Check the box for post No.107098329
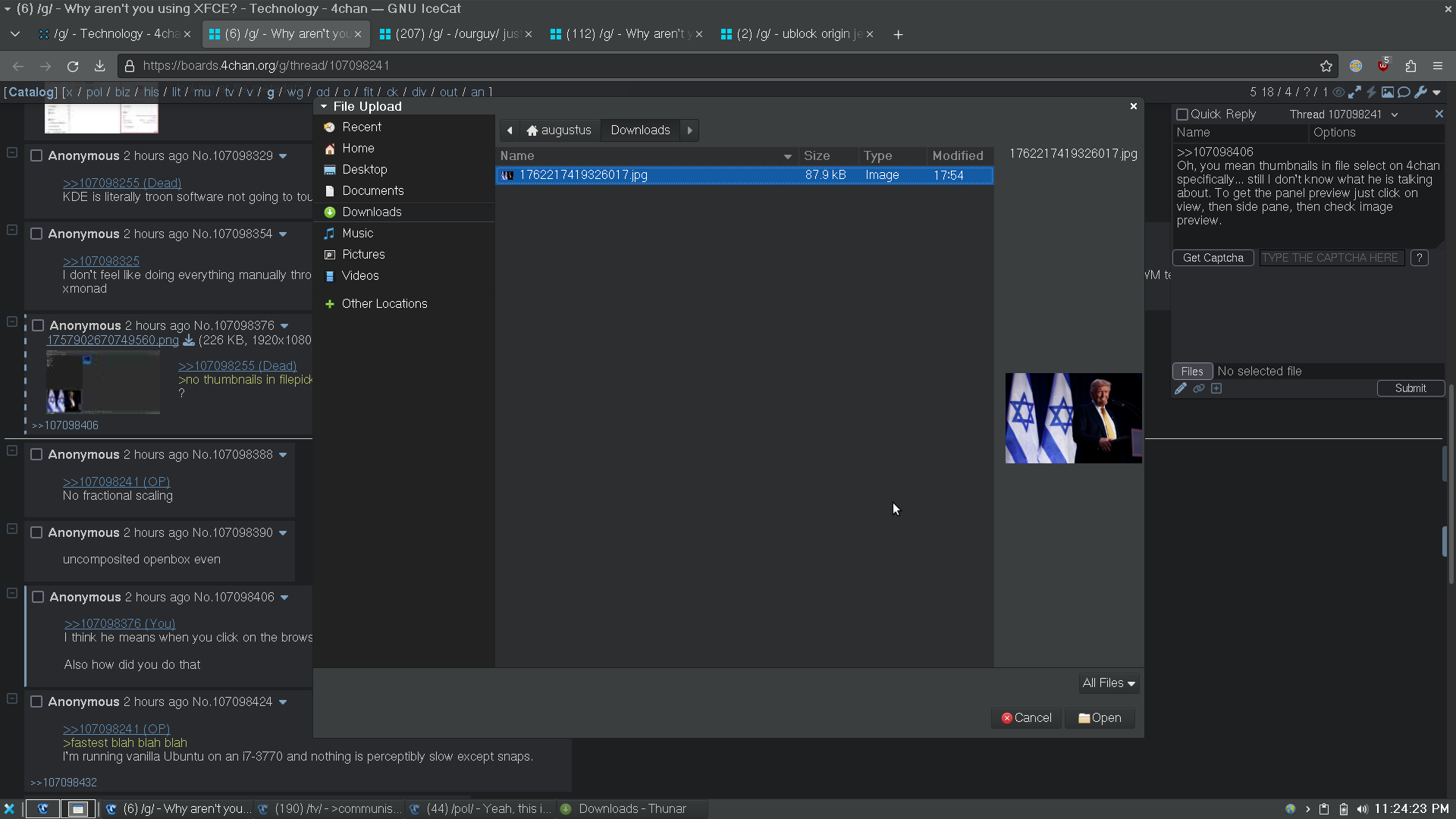Screen dimensions: 1456x819 click(36, 155)
